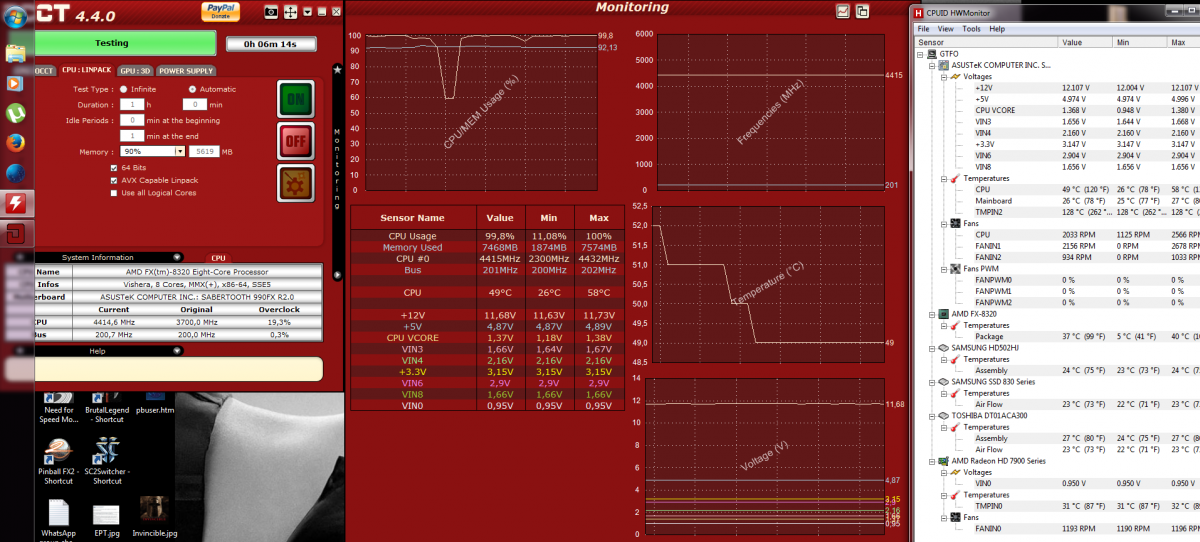Toggle the 64 Bits checkbox
Image resolution: width=1200 pixels, height=542 pixels.
click(x=115, y=168)
